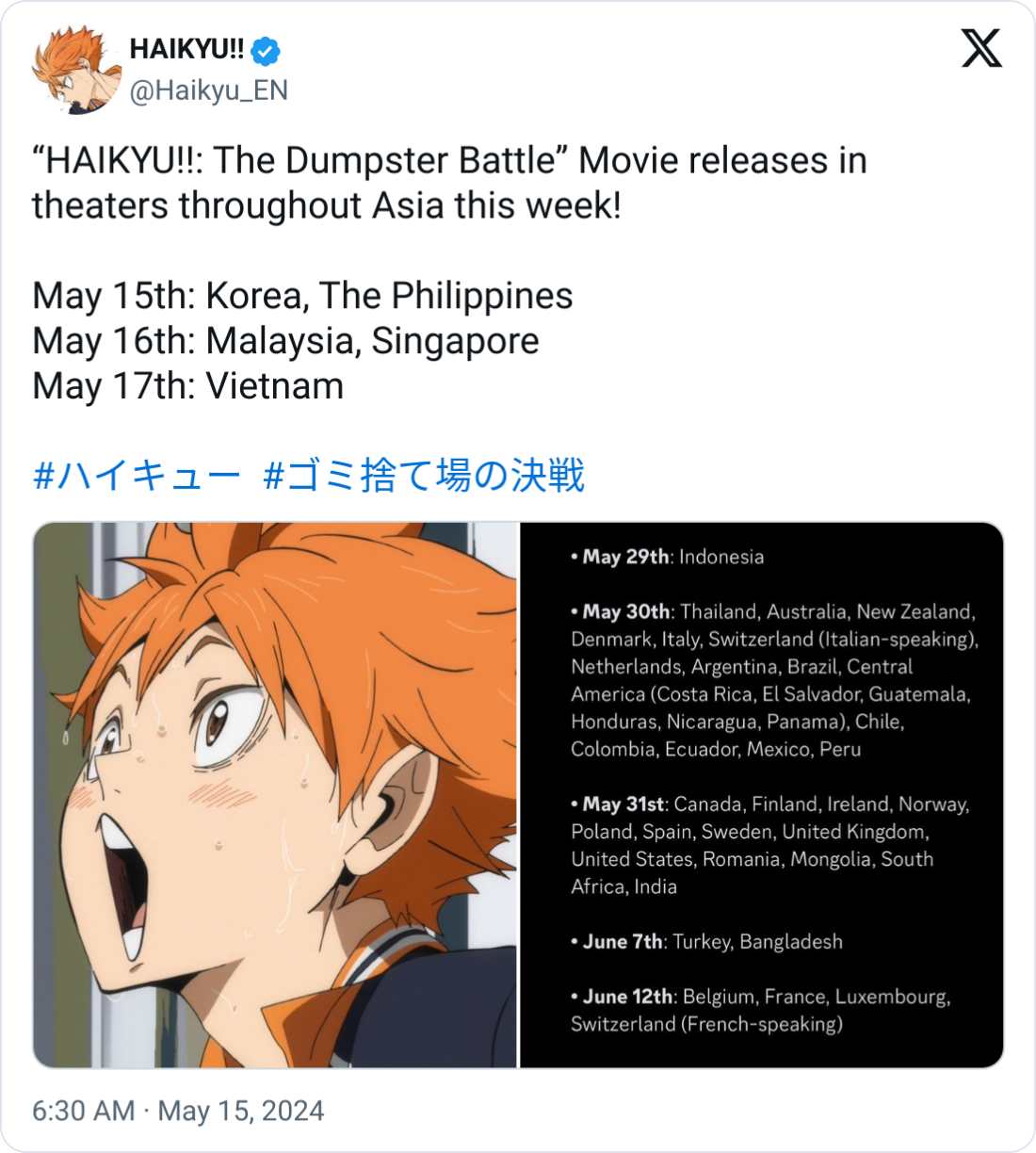Open the X logo link
1036x1153 pixels.
[x=981, y=48]
